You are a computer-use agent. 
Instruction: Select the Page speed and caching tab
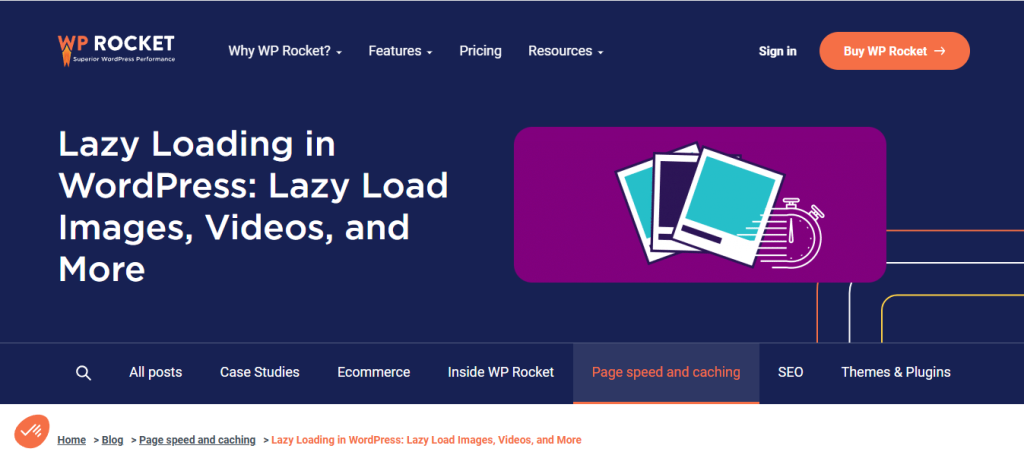coord(666,373)
